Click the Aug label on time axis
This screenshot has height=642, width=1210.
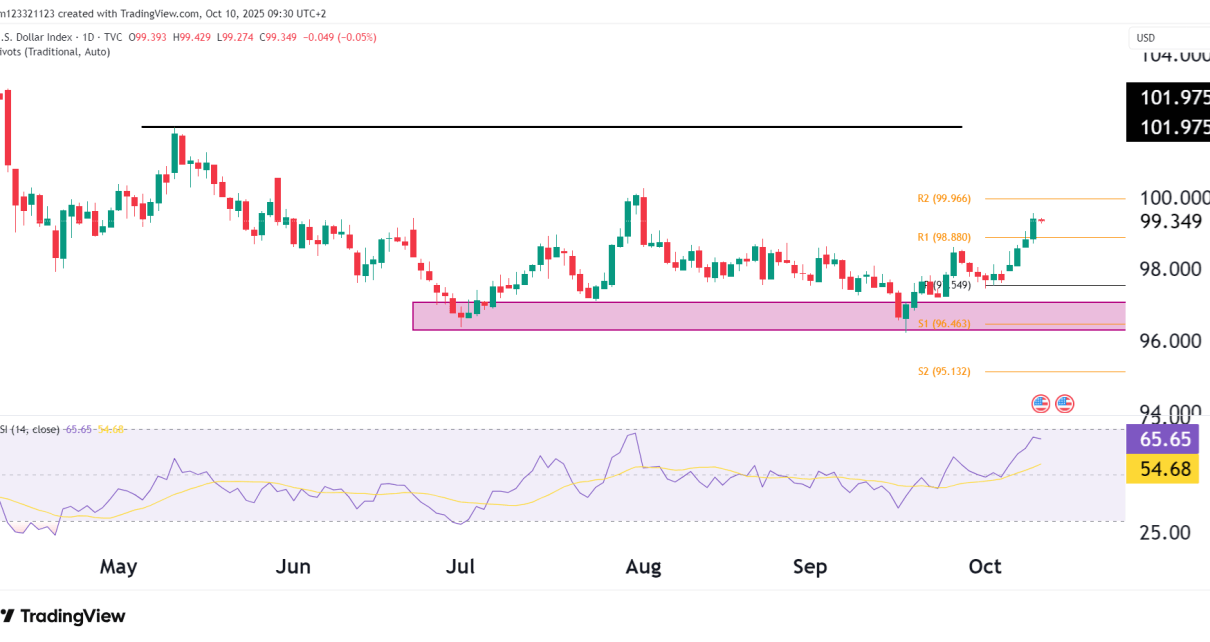[643, 567]
